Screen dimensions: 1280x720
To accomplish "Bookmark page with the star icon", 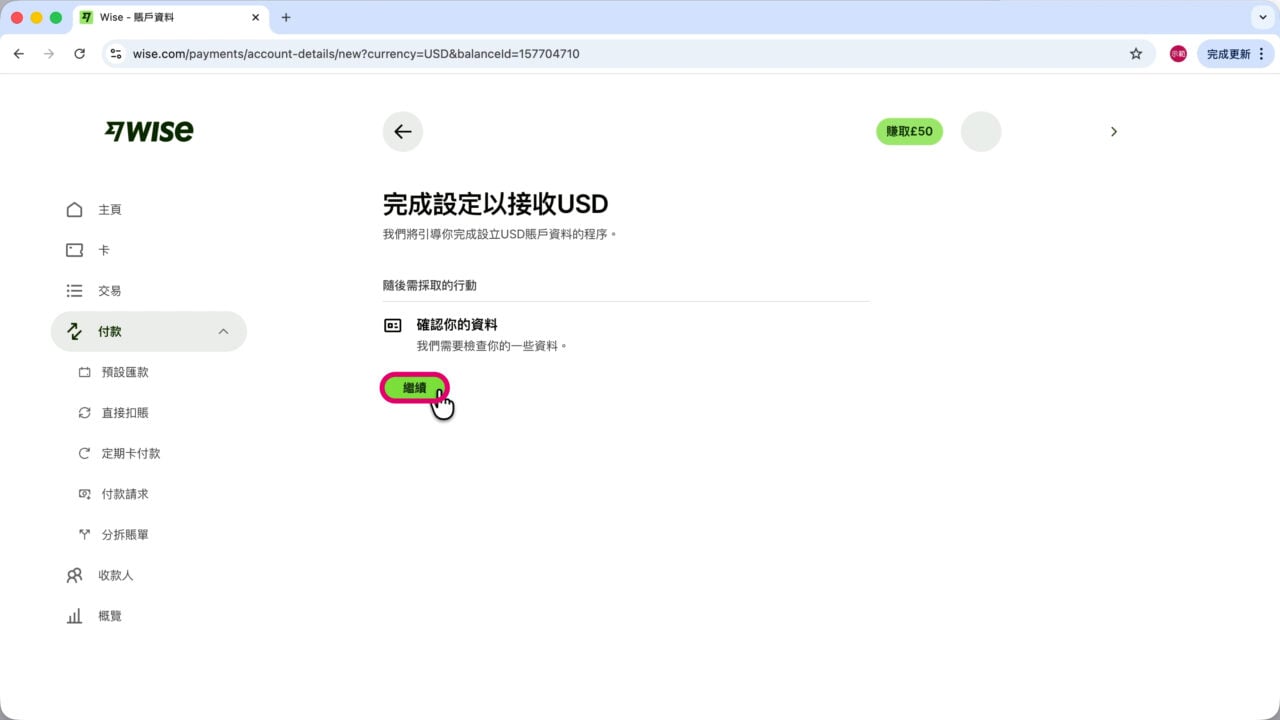I will point(1136,54).
